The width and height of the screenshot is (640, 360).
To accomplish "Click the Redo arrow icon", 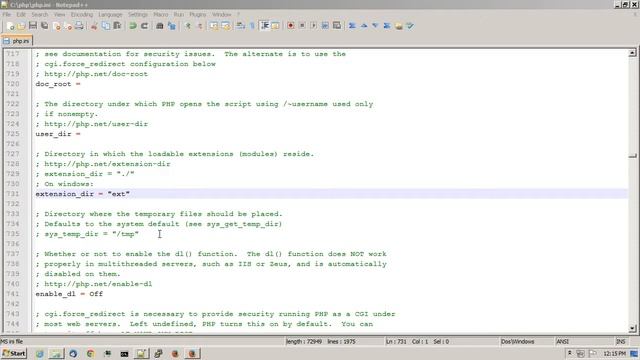I will click(144, 26).
